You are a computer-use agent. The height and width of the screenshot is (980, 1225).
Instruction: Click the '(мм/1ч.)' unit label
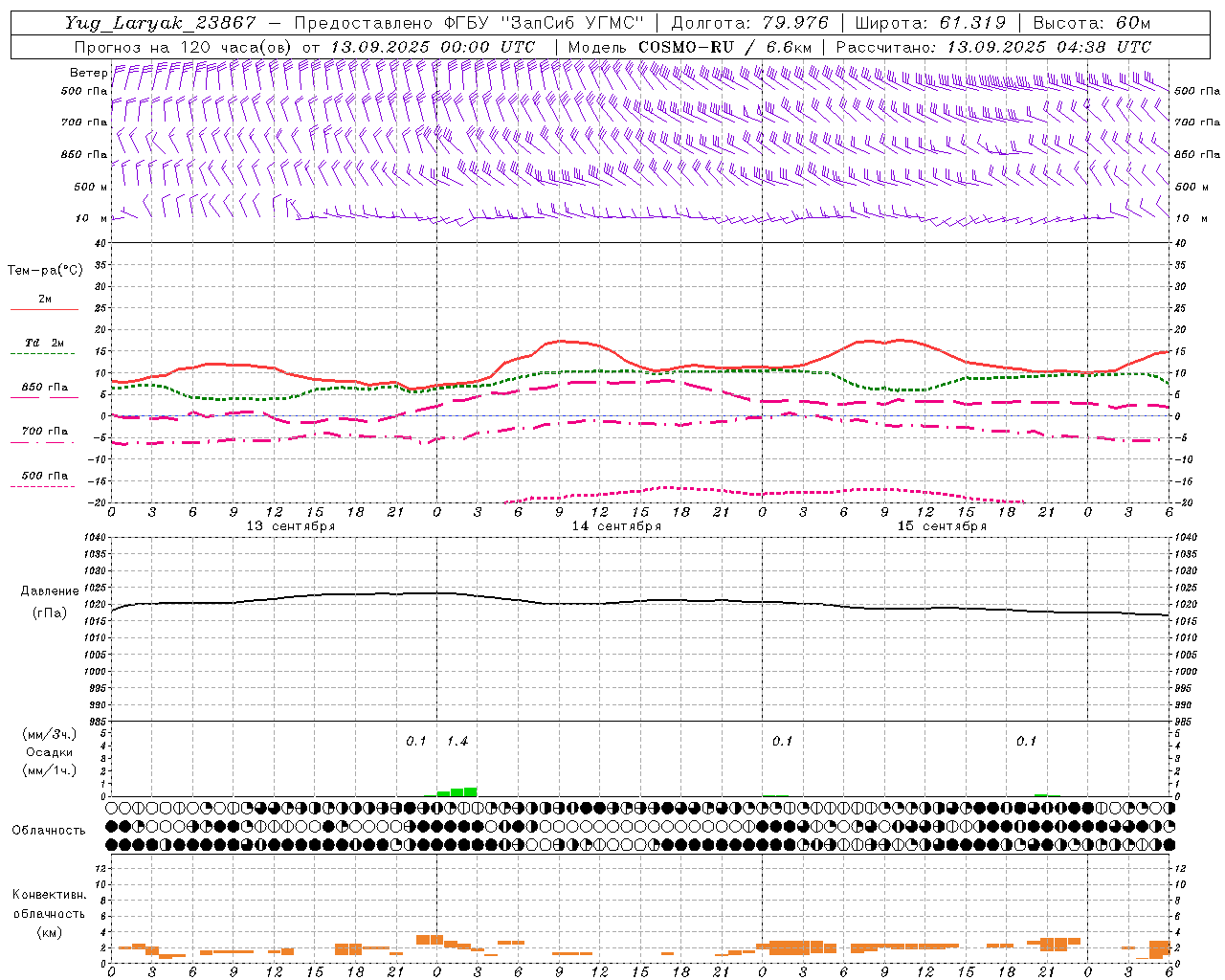point(50,770)
